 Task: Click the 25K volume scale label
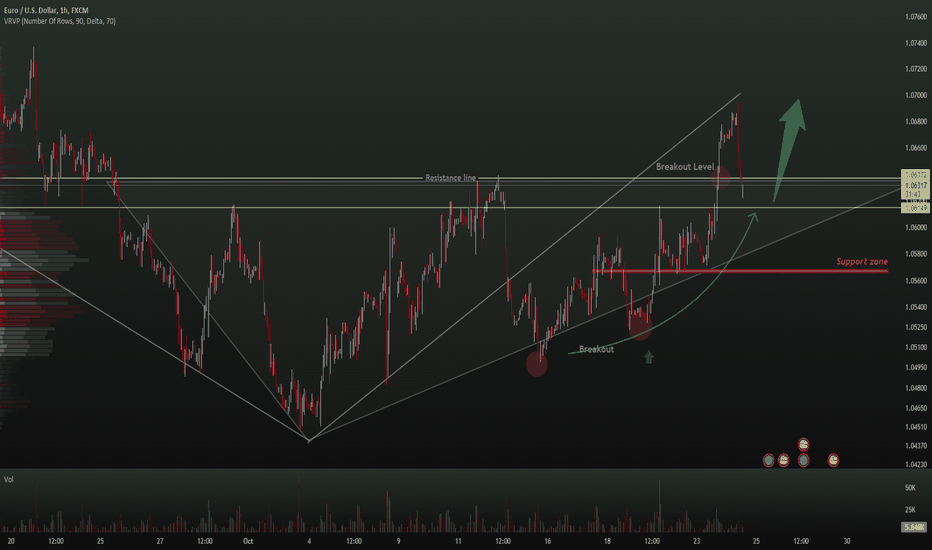coord(910,510)
